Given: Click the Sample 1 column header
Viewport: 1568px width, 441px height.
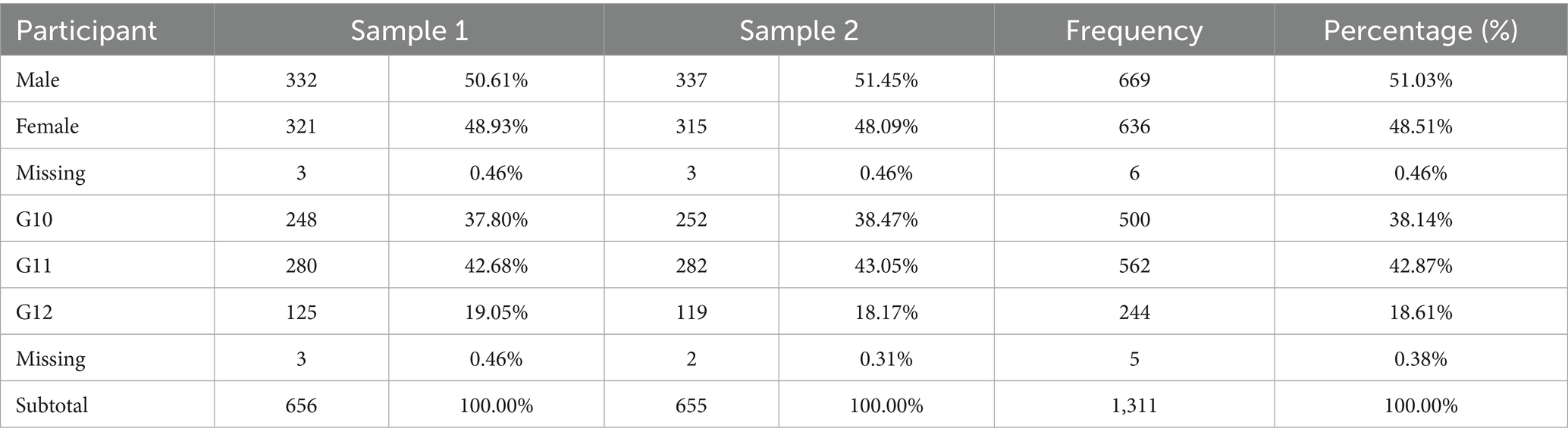Looking at the screenshot, I should click(x=409, y=31).
